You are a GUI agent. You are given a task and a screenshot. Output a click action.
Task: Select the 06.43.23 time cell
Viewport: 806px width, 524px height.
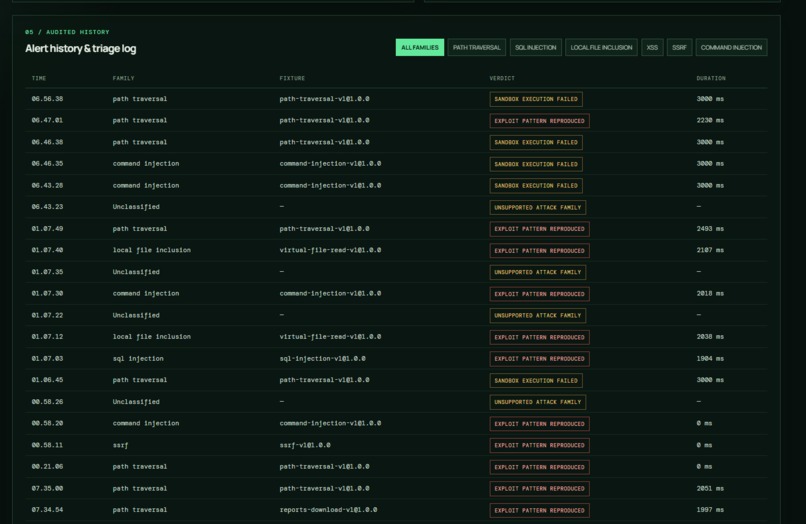47,207
